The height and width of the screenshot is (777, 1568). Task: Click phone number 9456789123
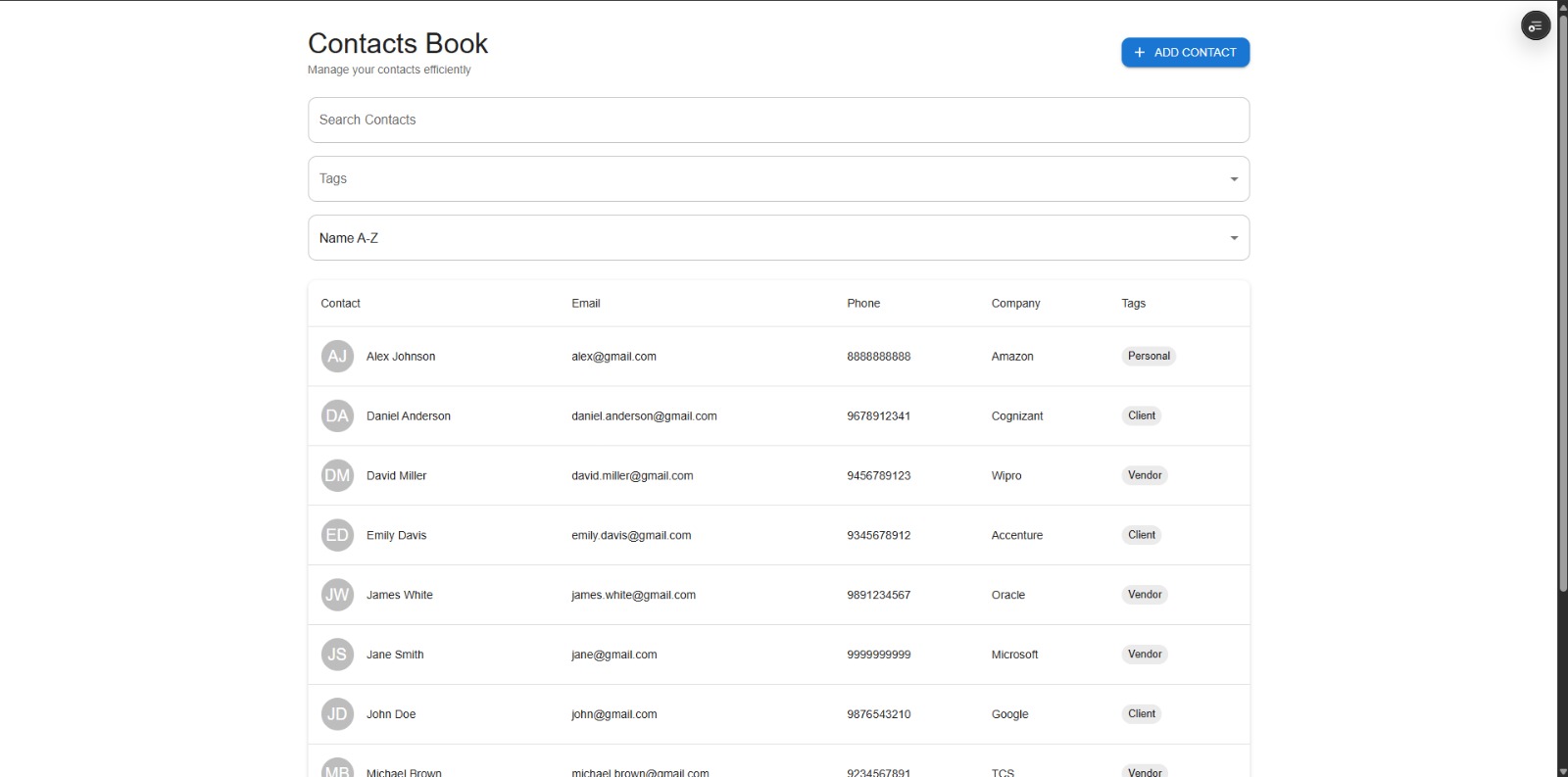click(878, 476)
